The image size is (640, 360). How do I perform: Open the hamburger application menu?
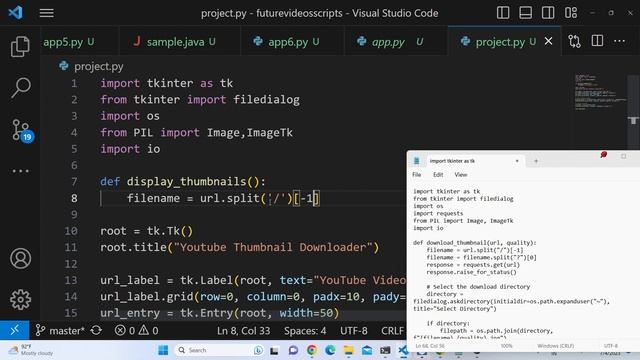(47, 13)
